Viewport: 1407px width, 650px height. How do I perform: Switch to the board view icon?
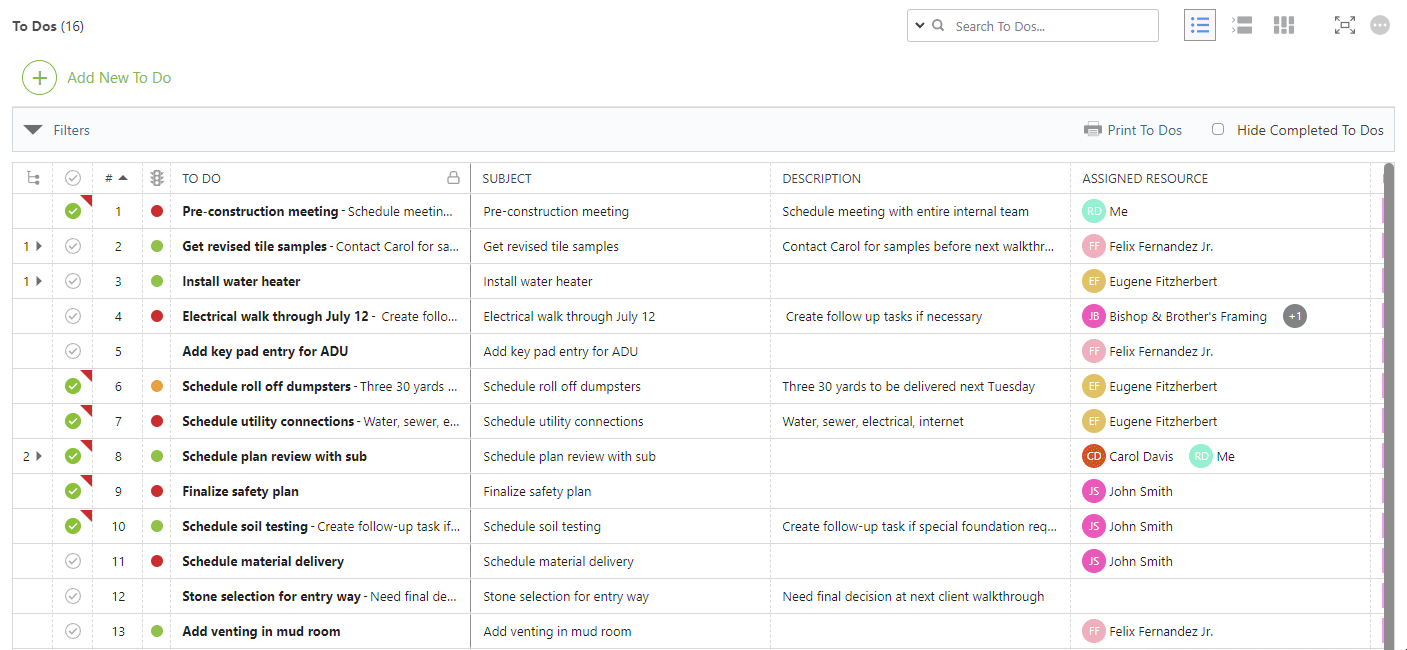(1284, 26)
